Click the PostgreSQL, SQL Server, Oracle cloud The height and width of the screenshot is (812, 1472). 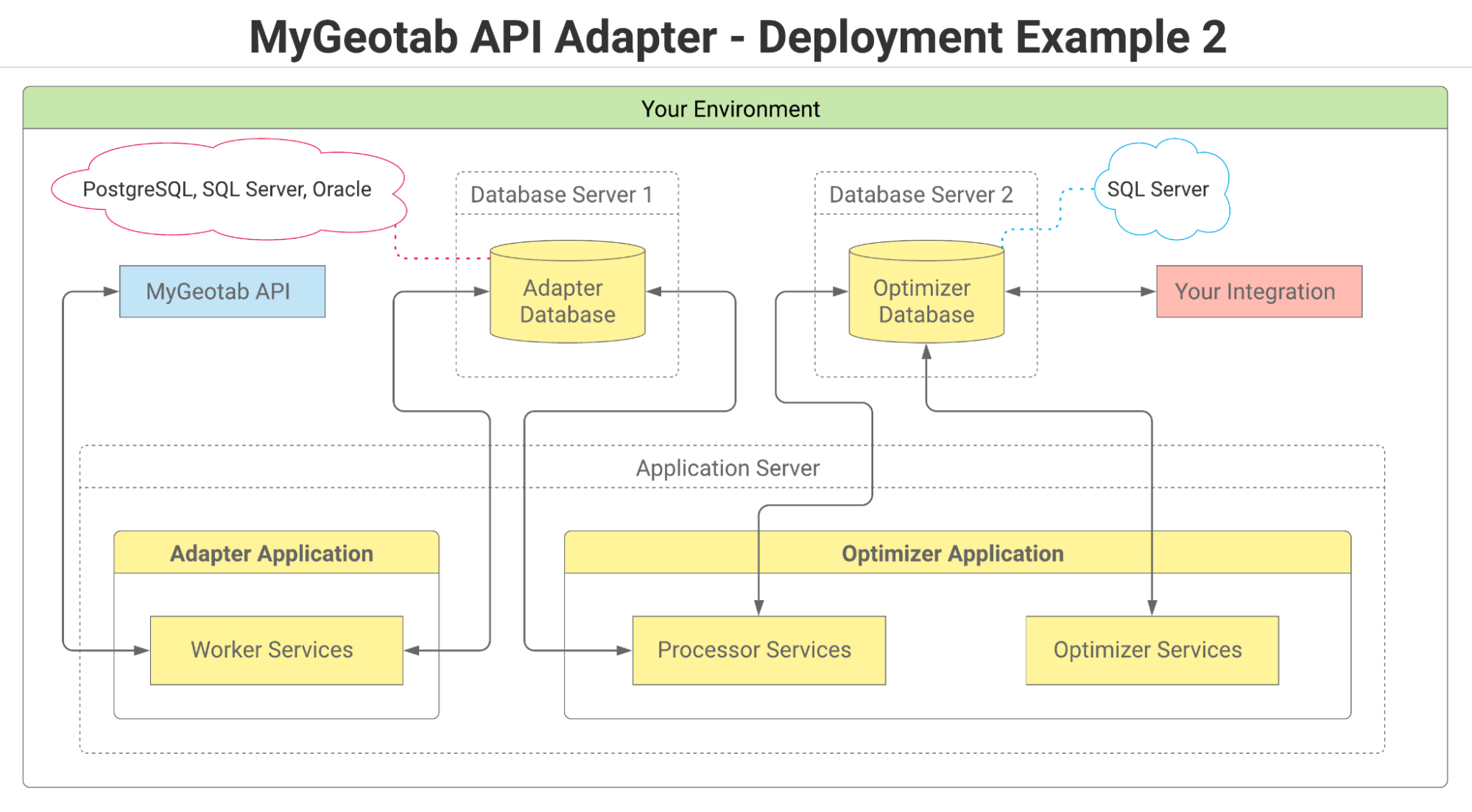(x=227, y=189)
